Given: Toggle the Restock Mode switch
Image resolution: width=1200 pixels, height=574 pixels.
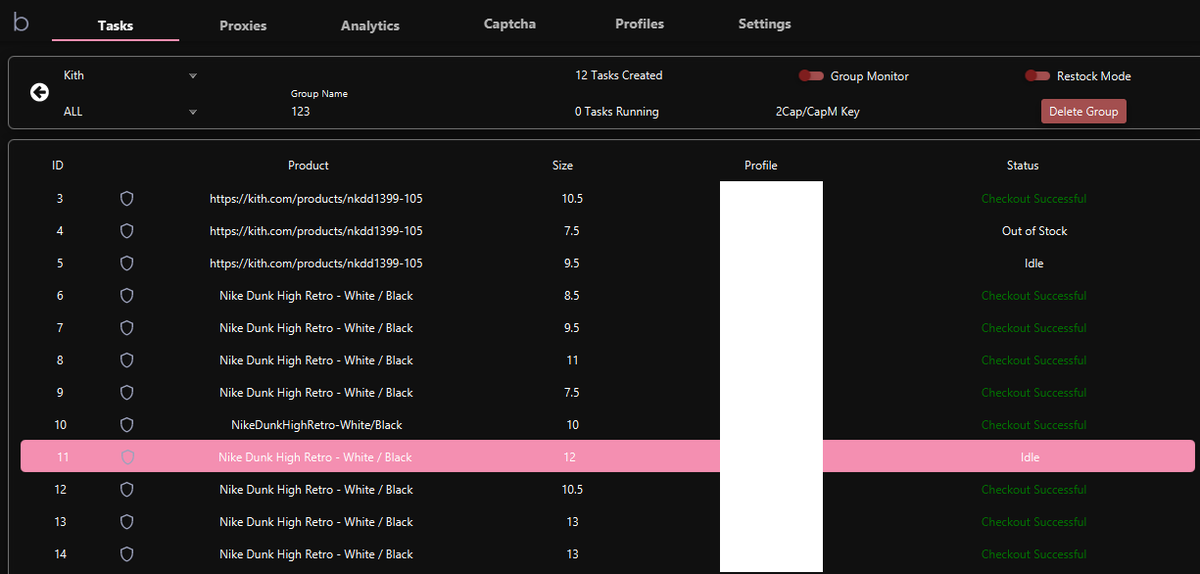Looking at the screenshot, I should tap(1037, 76).
